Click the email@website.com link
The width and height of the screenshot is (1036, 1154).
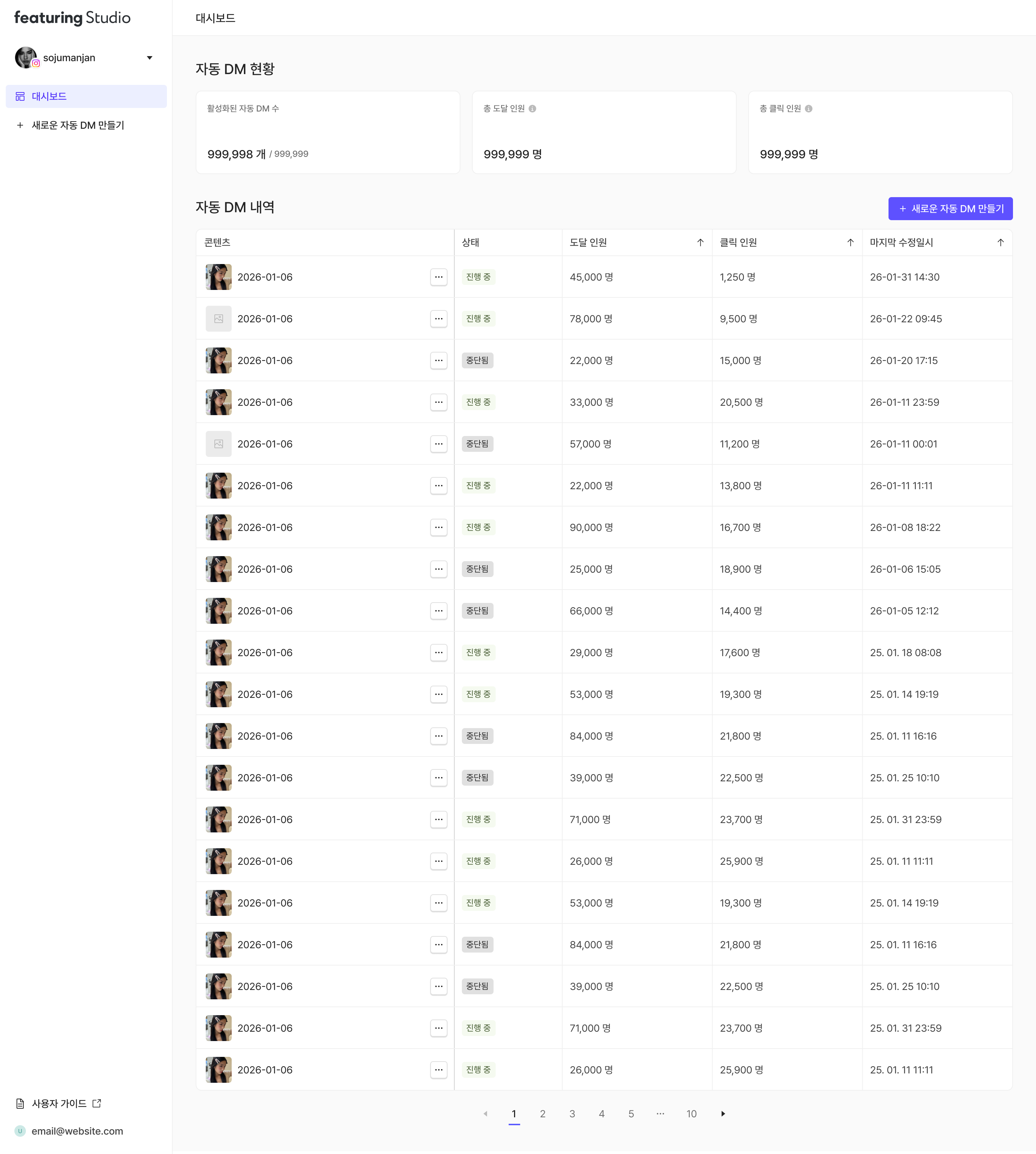click(77, 1131)
